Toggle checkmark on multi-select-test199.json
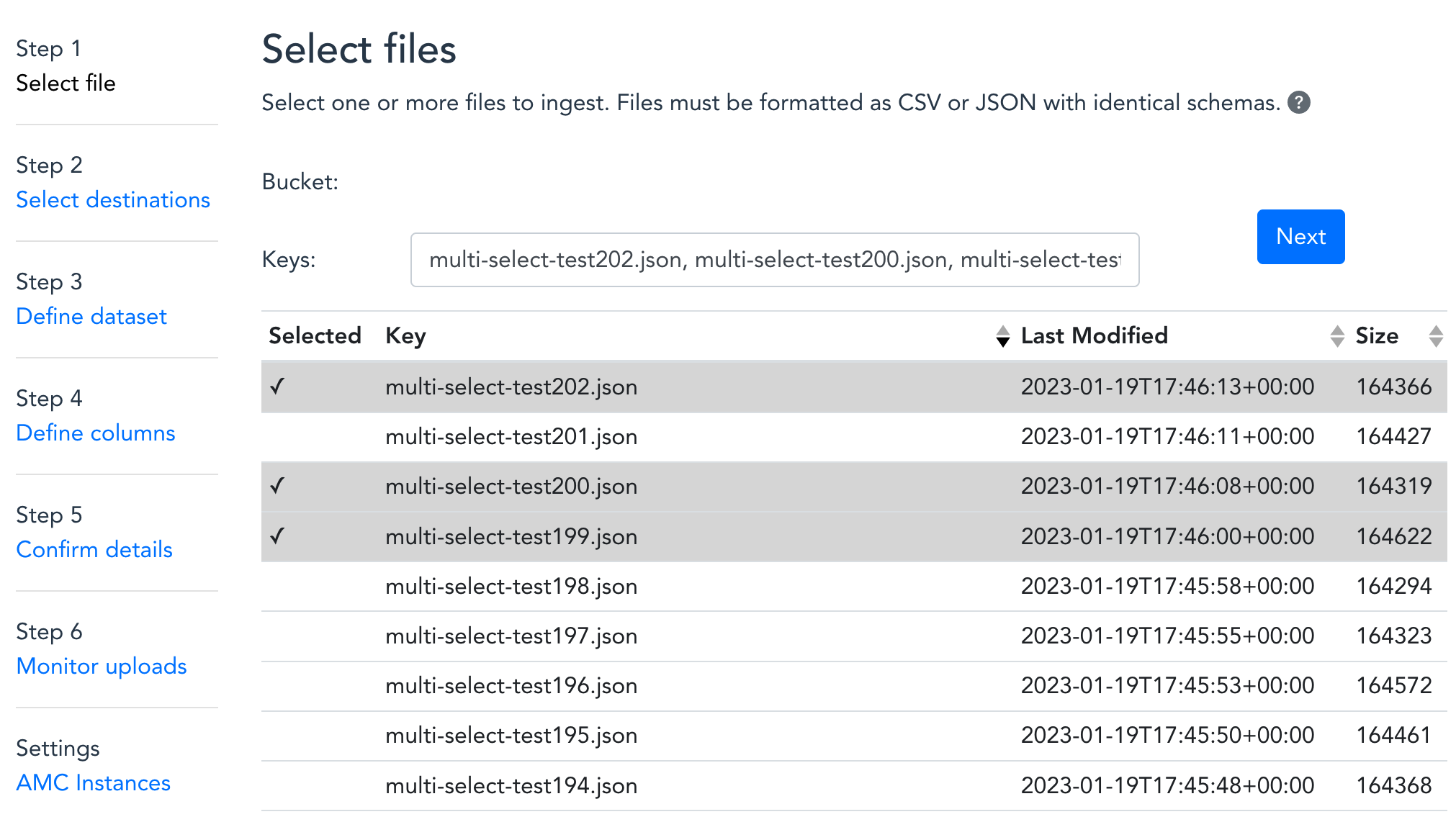This screenshot has width=1456, height=822. click(x=278, y=536)
